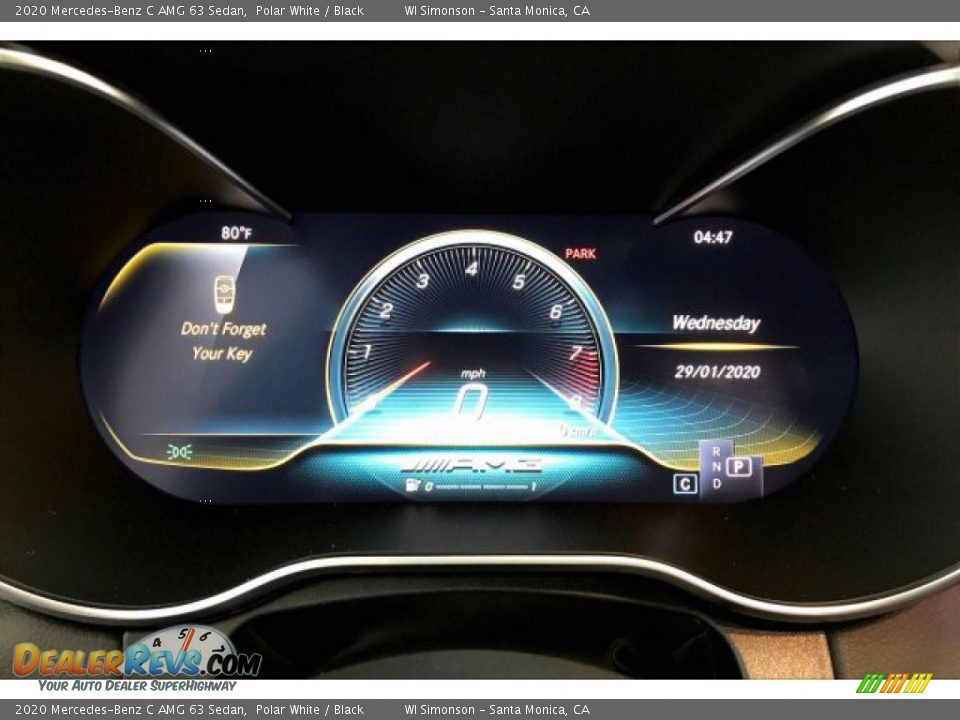960x720 pixels.
Task: Click the fuel pump icon
Action: click(411, 486)
